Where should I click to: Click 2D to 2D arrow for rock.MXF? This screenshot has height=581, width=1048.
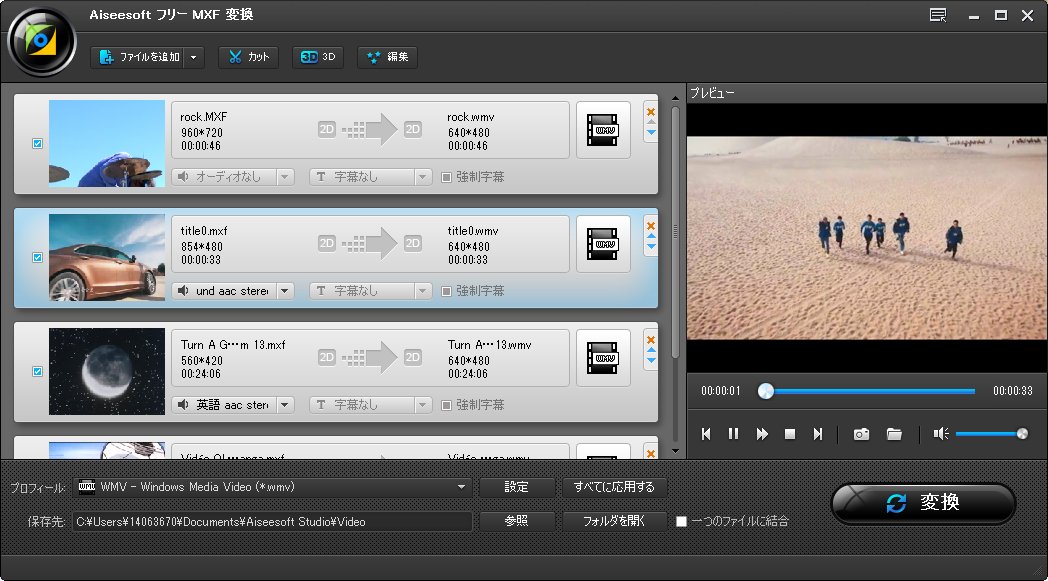coord(370,130)
